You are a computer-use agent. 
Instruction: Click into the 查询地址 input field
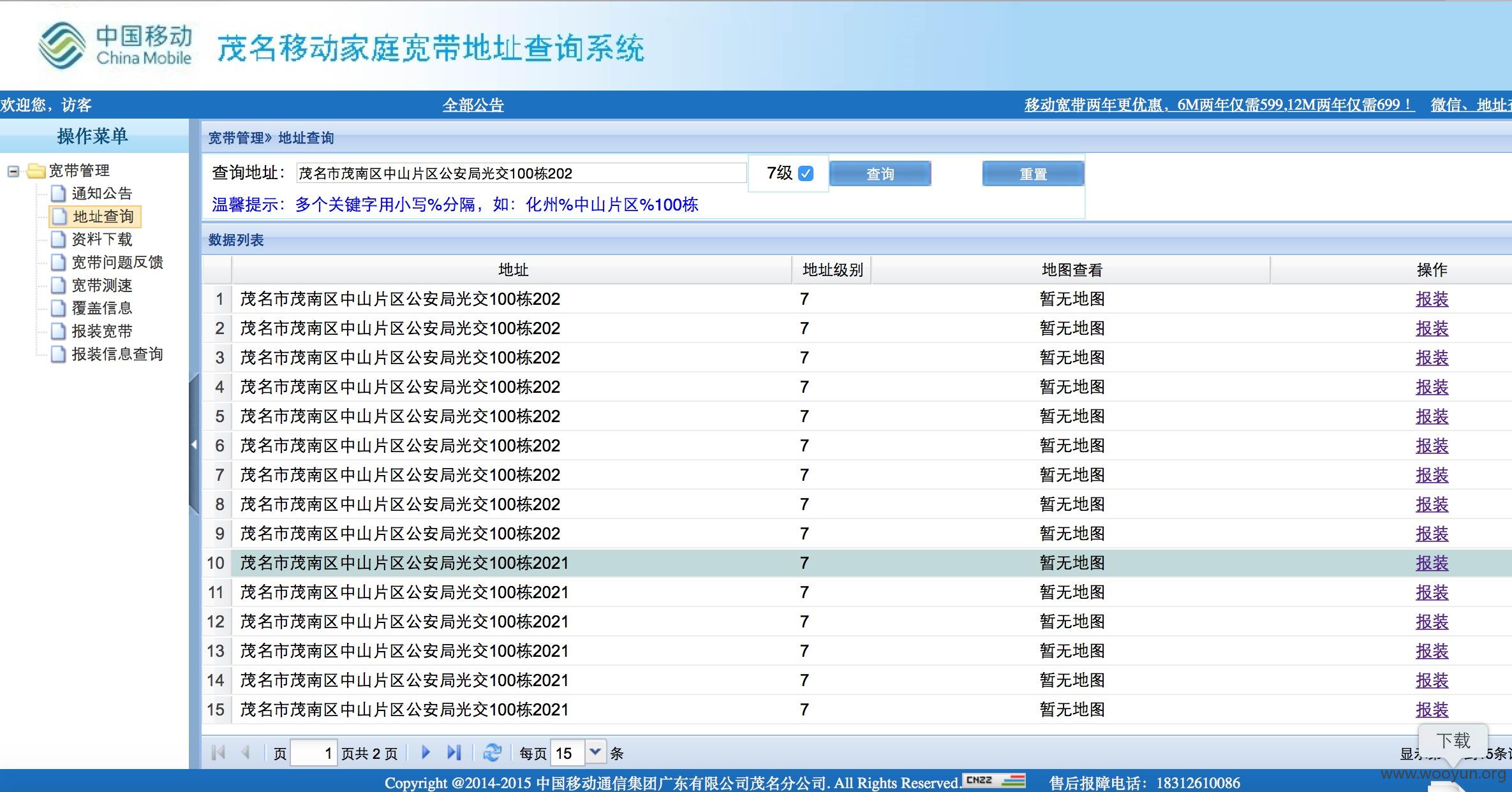click(x=521, y=173)
